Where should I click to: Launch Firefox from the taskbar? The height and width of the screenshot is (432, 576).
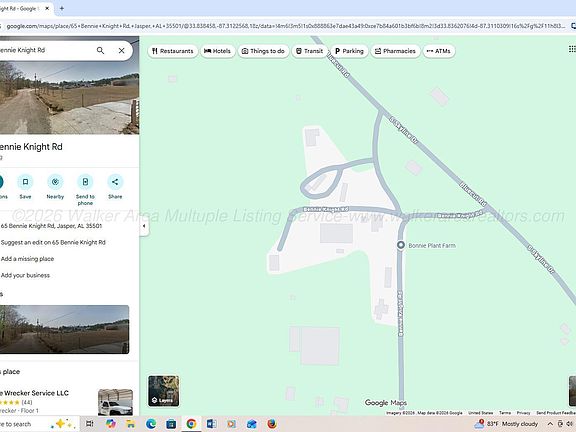click(272, 424)
